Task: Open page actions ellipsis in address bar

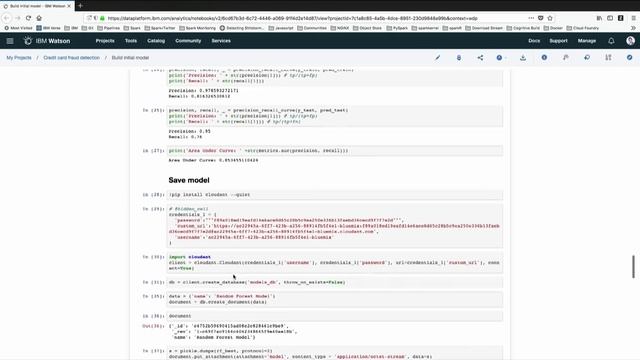Action: click(x=531, y=18)
